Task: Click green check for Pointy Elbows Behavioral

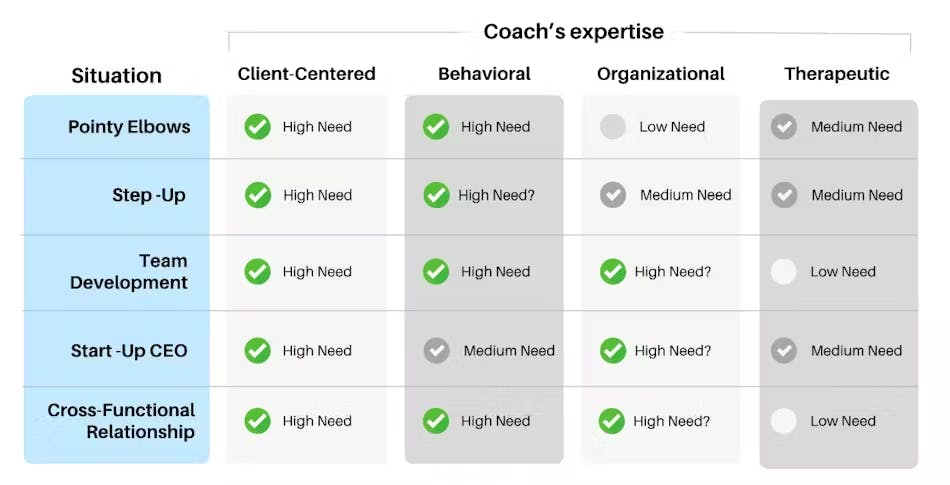Action: [436, 127]
